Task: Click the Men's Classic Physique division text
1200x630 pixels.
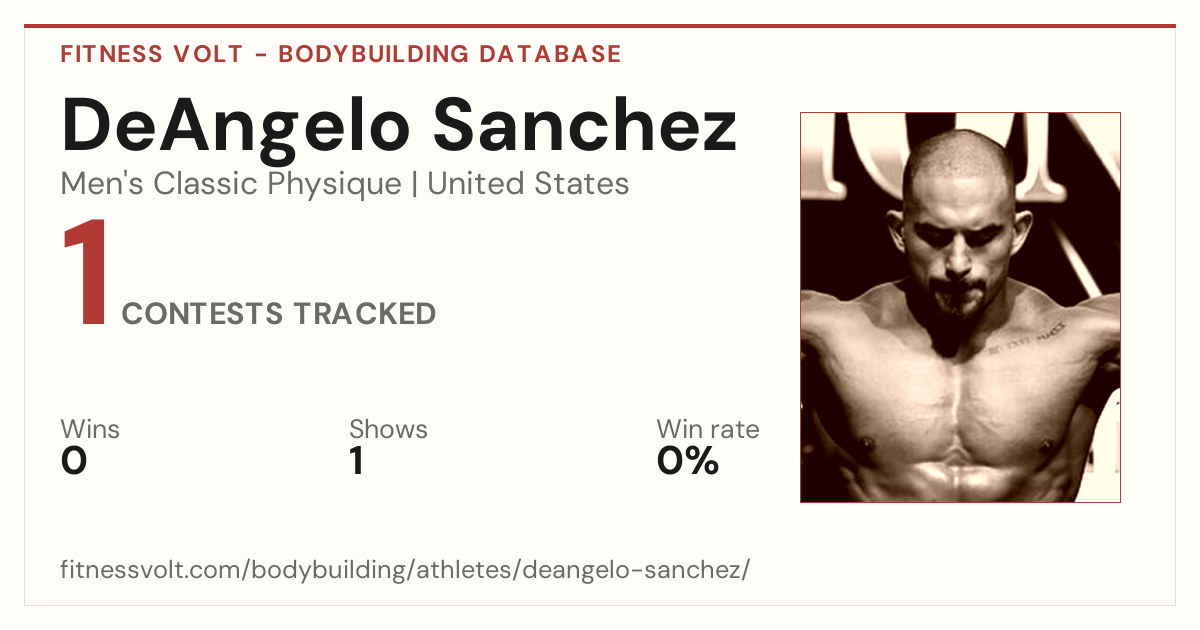Action: 231,184
